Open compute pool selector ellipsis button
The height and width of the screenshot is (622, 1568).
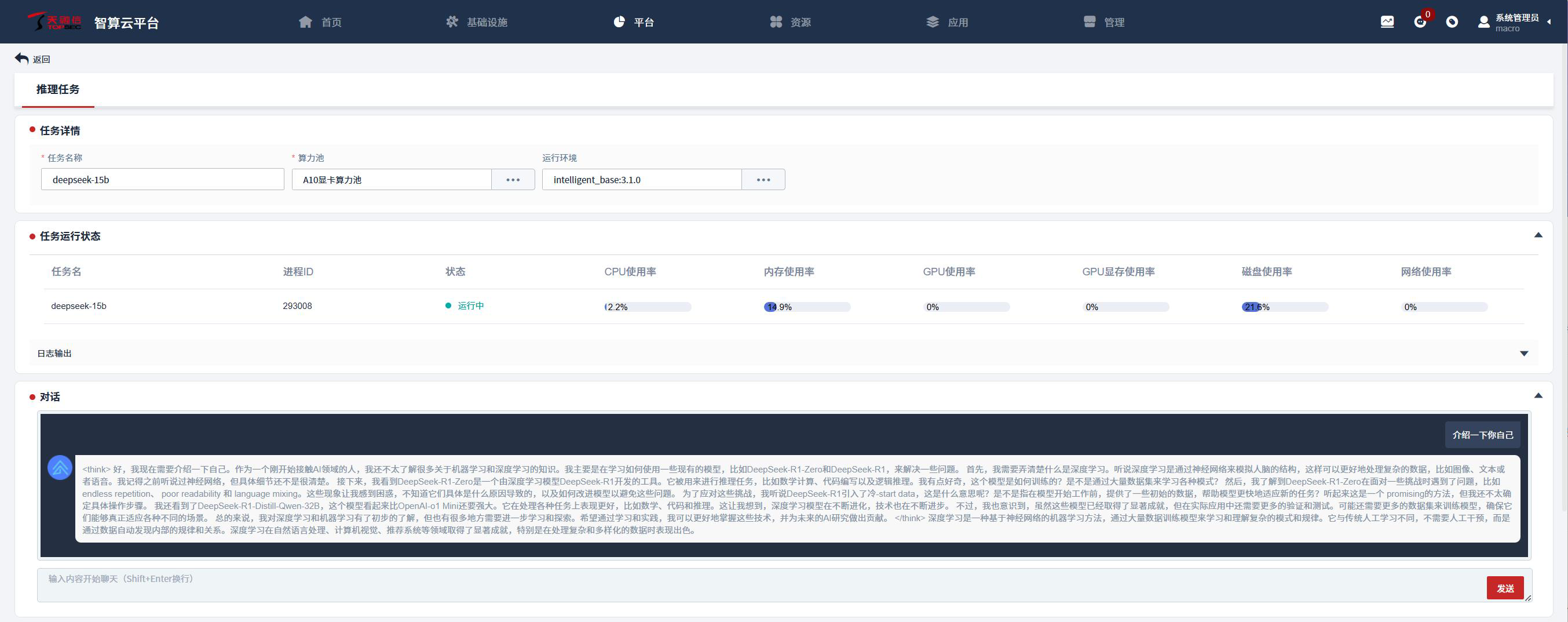coord(513,180)
